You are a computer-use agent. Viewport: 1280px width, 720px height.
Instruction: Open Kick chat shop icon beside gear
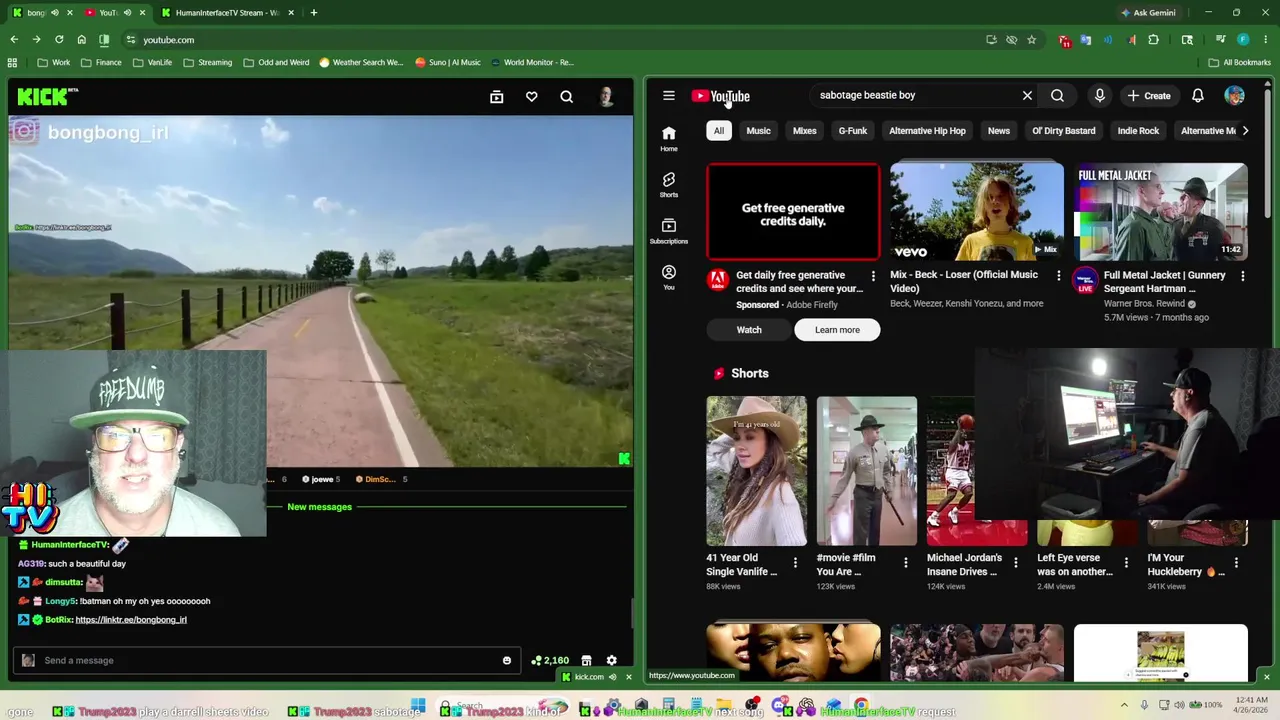point(586,660)
